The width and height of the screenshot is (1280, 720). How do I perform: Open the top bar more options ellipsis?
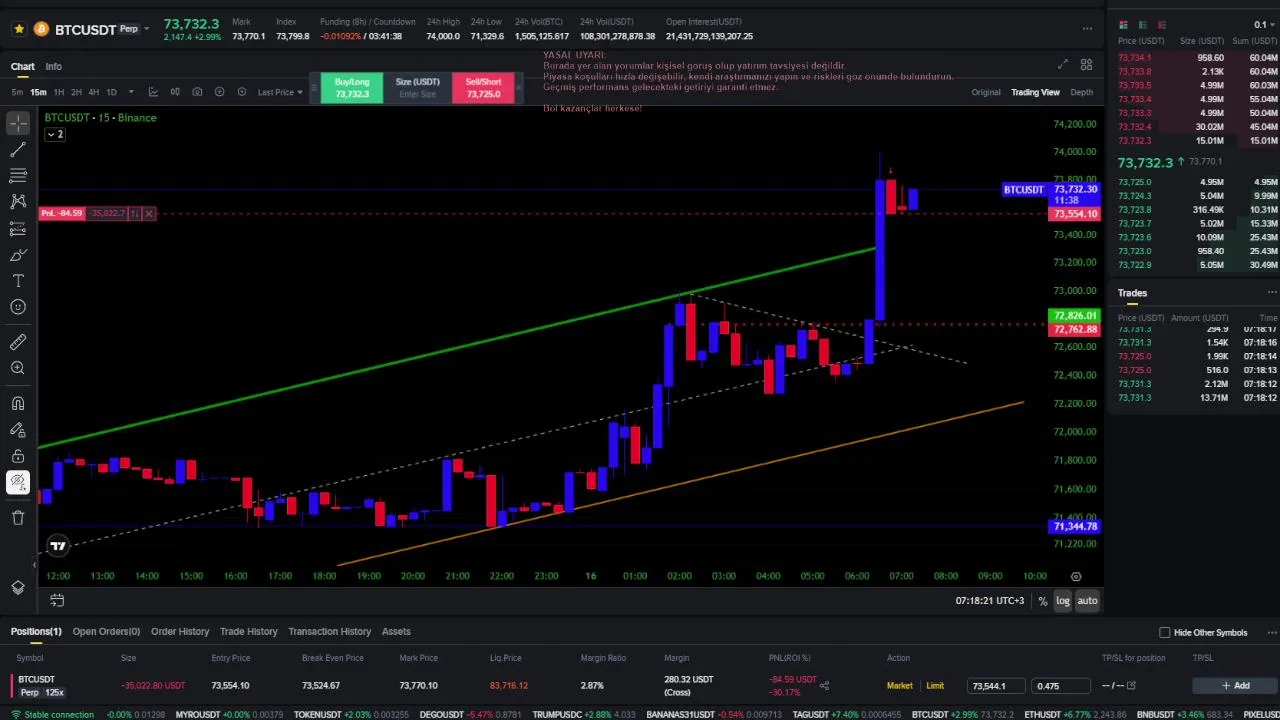pyautogui.click(x=1087, y=29)
